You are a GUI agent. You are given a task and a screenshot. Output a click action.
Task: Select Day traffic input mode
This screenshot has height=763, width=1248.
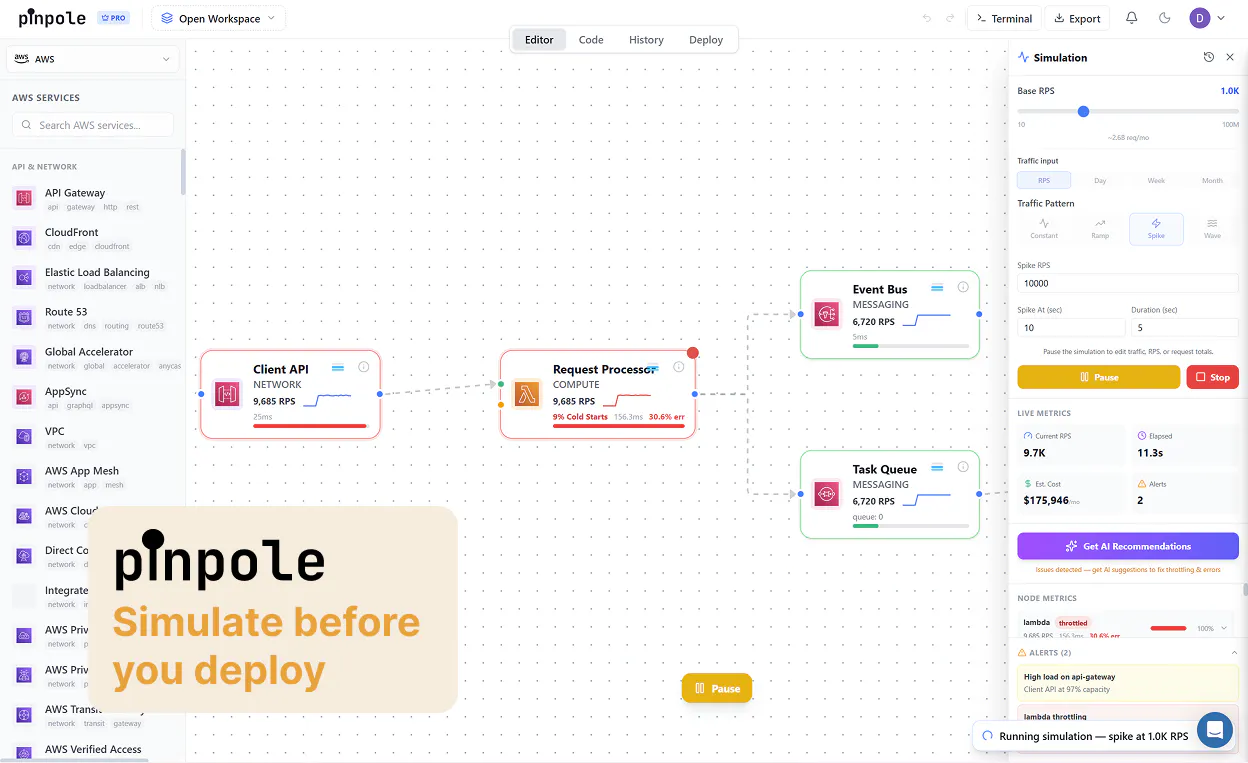1100,181
